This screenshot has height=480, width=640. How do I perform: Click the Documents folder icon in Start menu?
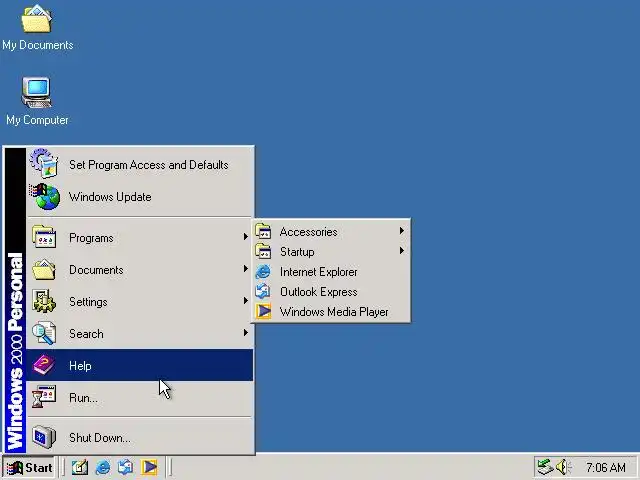tap(44, 269)
